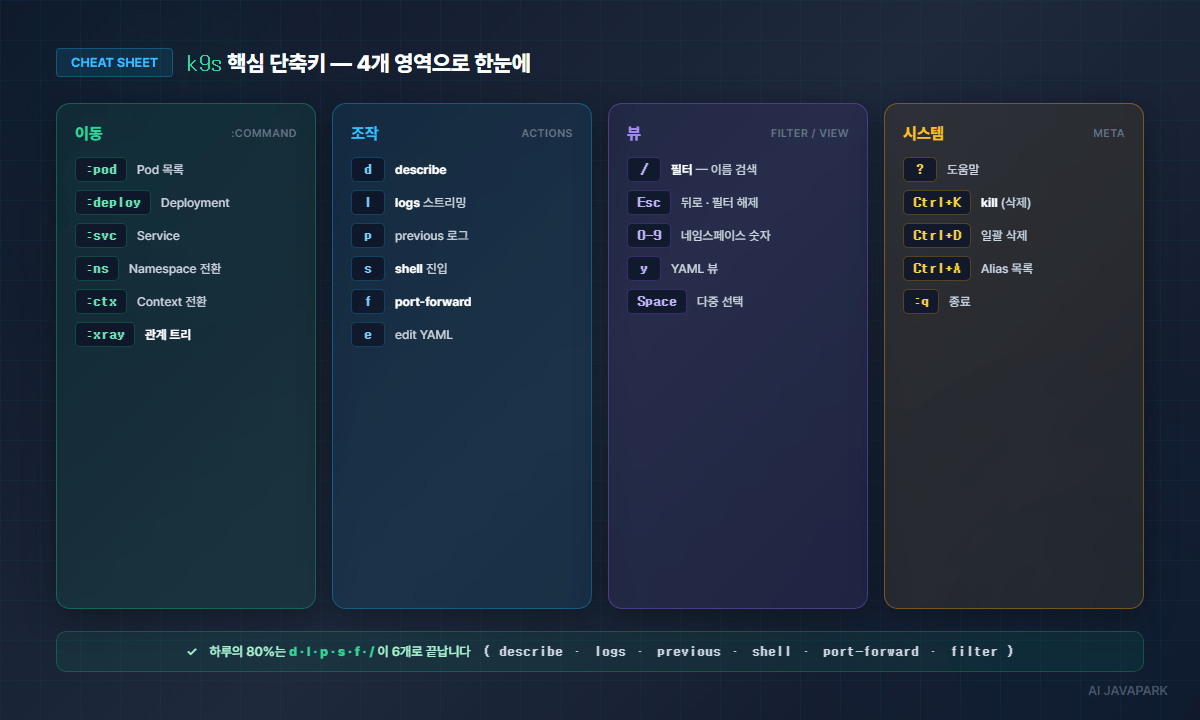Select the Ctrl+K kill key badge
Image resolution: width=1200 pixels, height=720 pixels.
(x=937, y=203)
